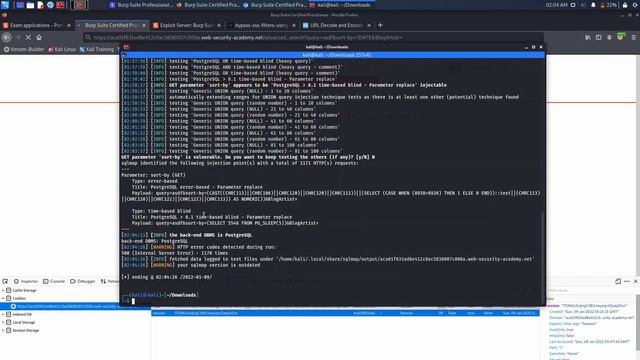Click the terminal window scrollbar
Image resolution: width=640 pixels, height=360 pixels.
pyautogui.click(x=543, y=257)
